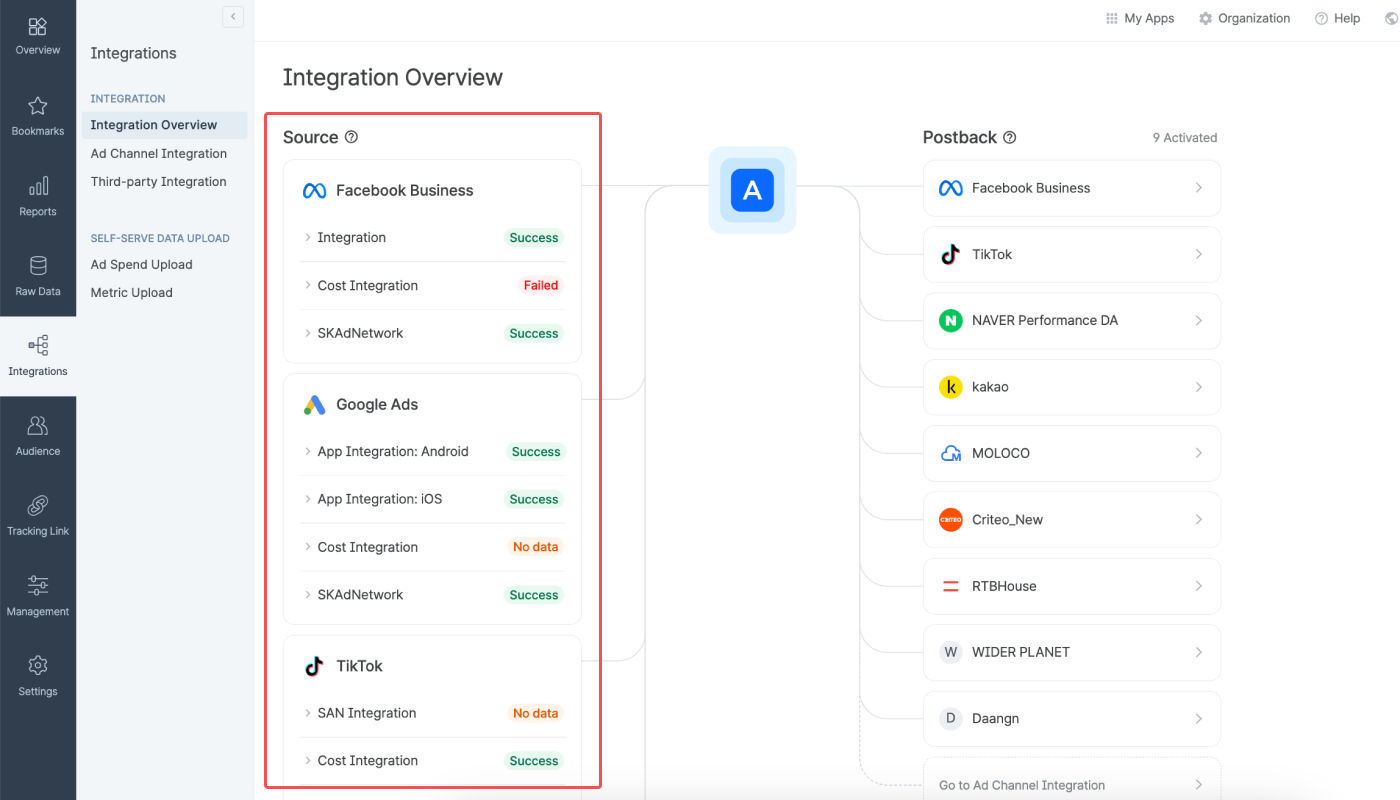Collapse the left navigation panel

pos(233,16)
